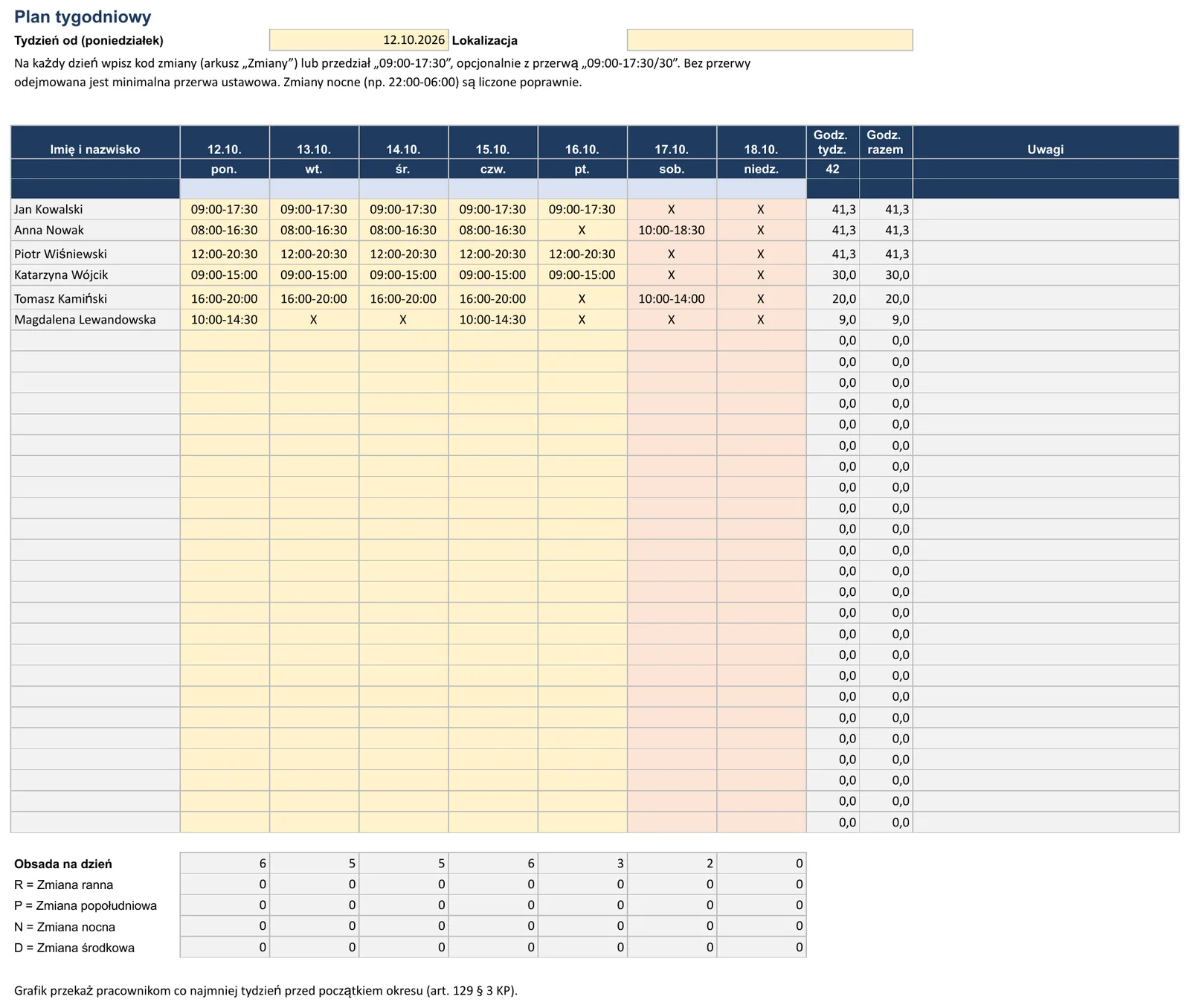Image resolution: width=1190 pixels, height=1008 pixels.
Task: Click Katarzyna Wójcik's weekly hours 30,0 cell
Action: tap(832, 275)
